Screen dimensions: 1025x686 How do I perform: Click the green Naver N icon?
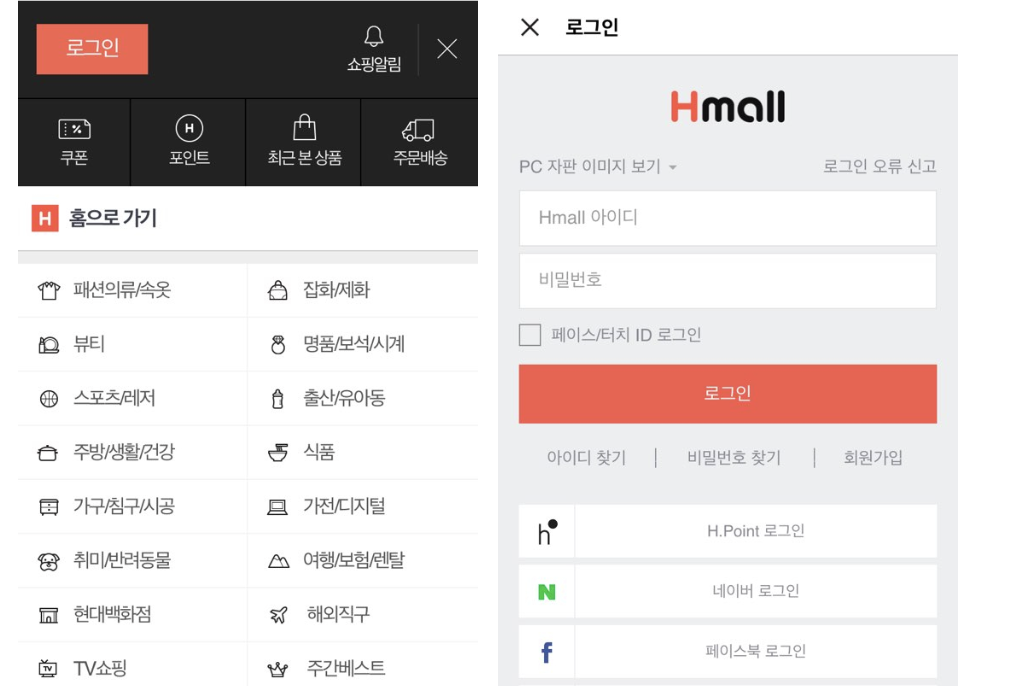point(546,592)
